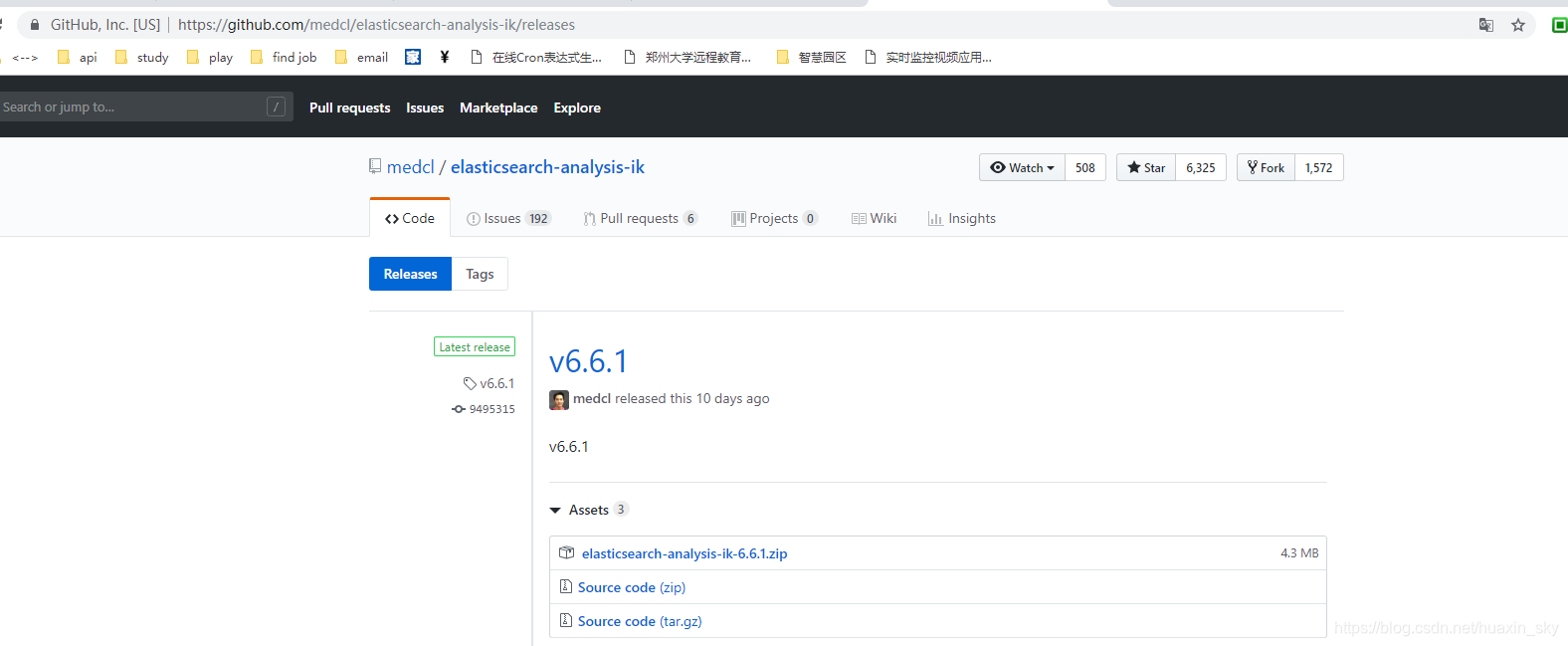Switch to the Wiki tab

coord(875,218)
